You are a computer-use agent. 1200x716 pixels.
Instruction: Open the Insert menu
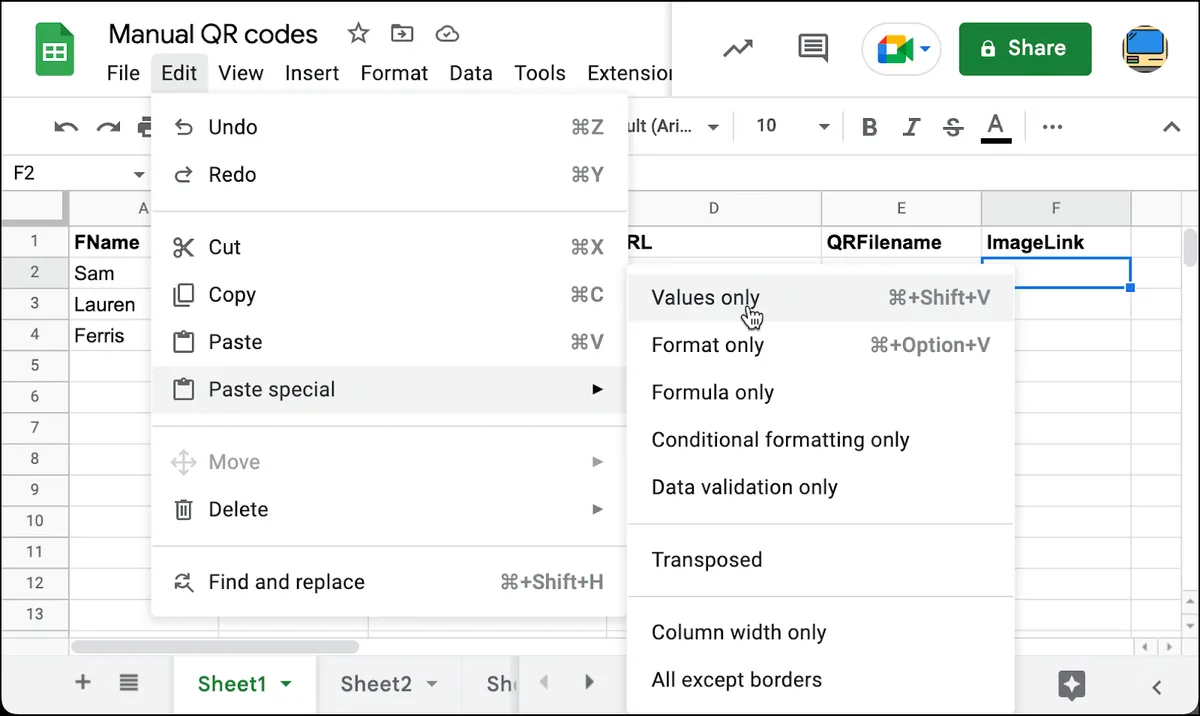tap(312, 73)
